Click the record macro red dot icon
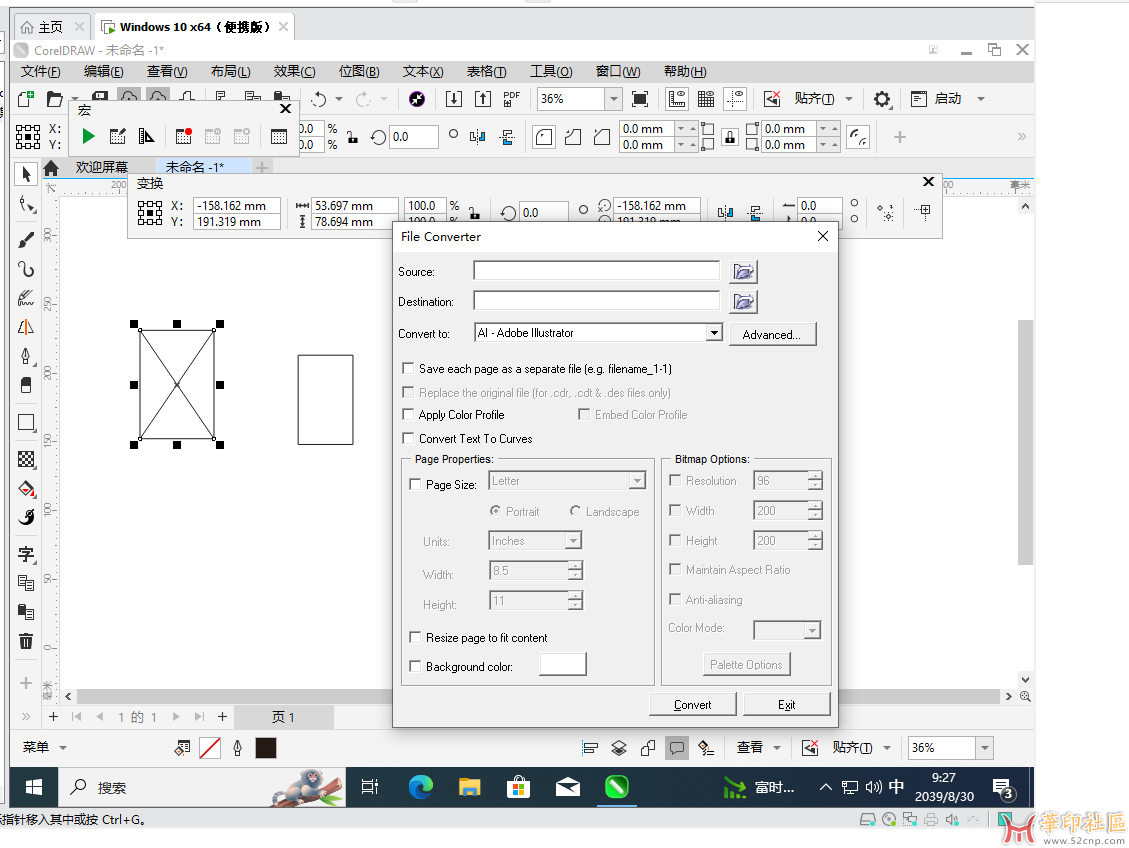 coord(184,136)
